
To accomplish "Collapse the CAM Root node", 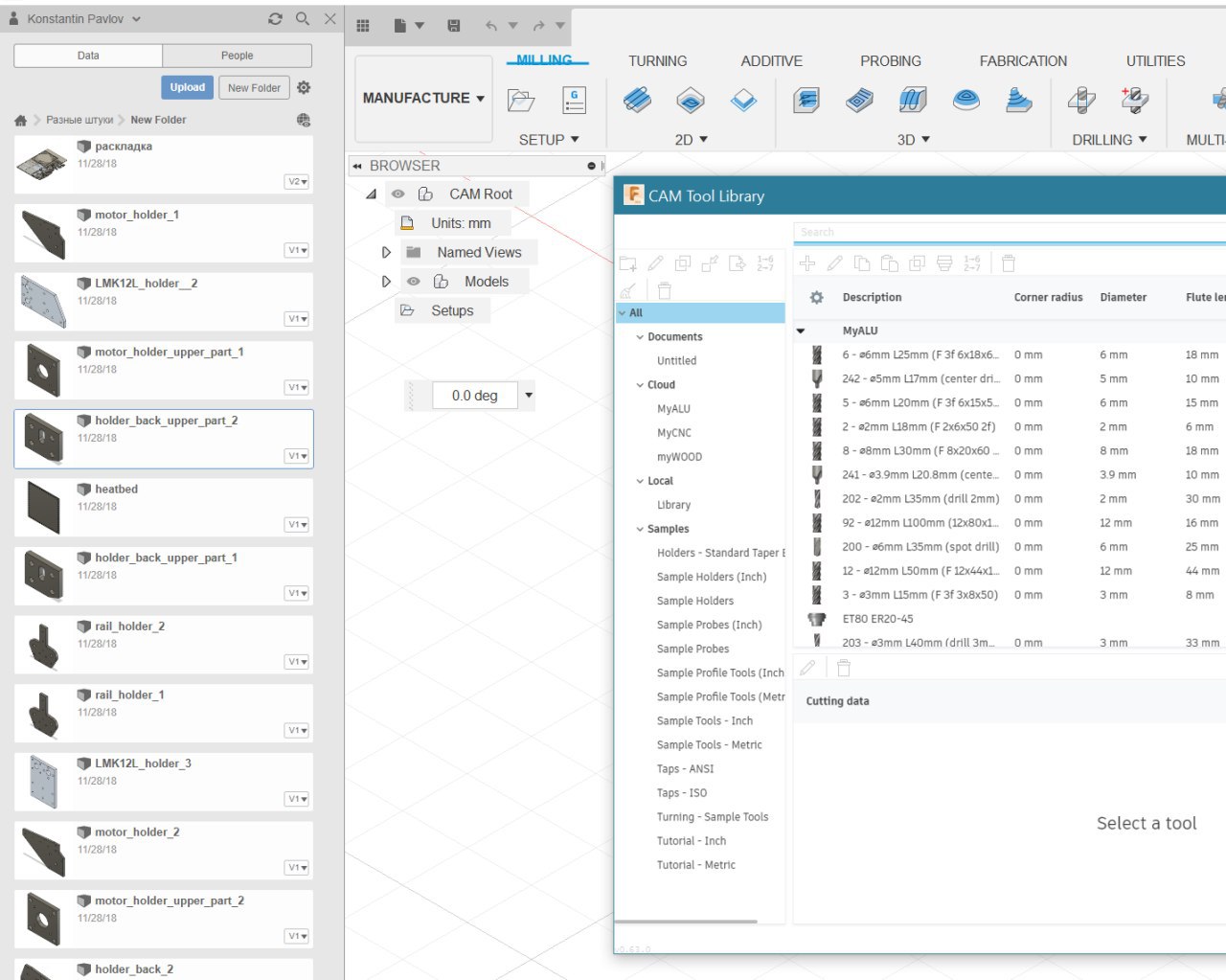I will [371, 194].
